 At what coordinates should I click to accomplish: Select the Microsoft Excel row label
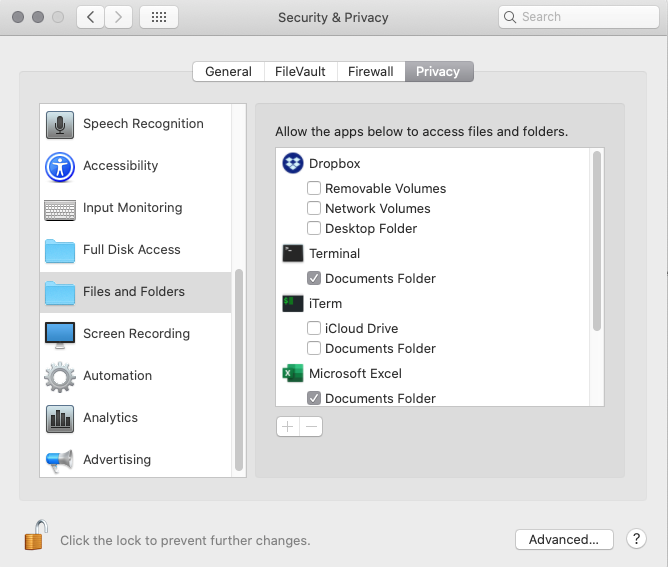coord(355,374)
